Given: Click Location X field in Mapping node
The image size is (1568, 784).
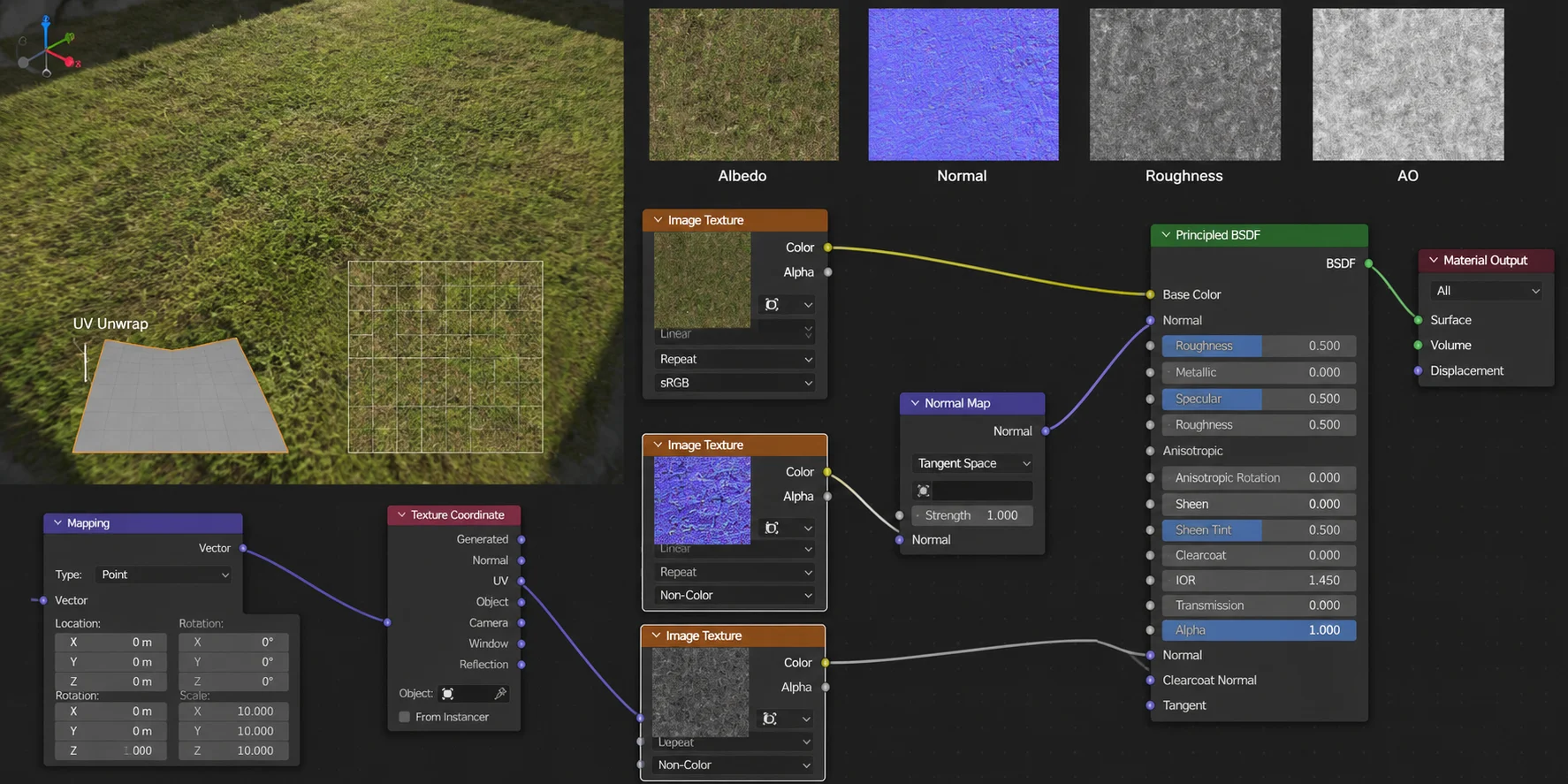Looking at the screenshot, I should [110, 643].
